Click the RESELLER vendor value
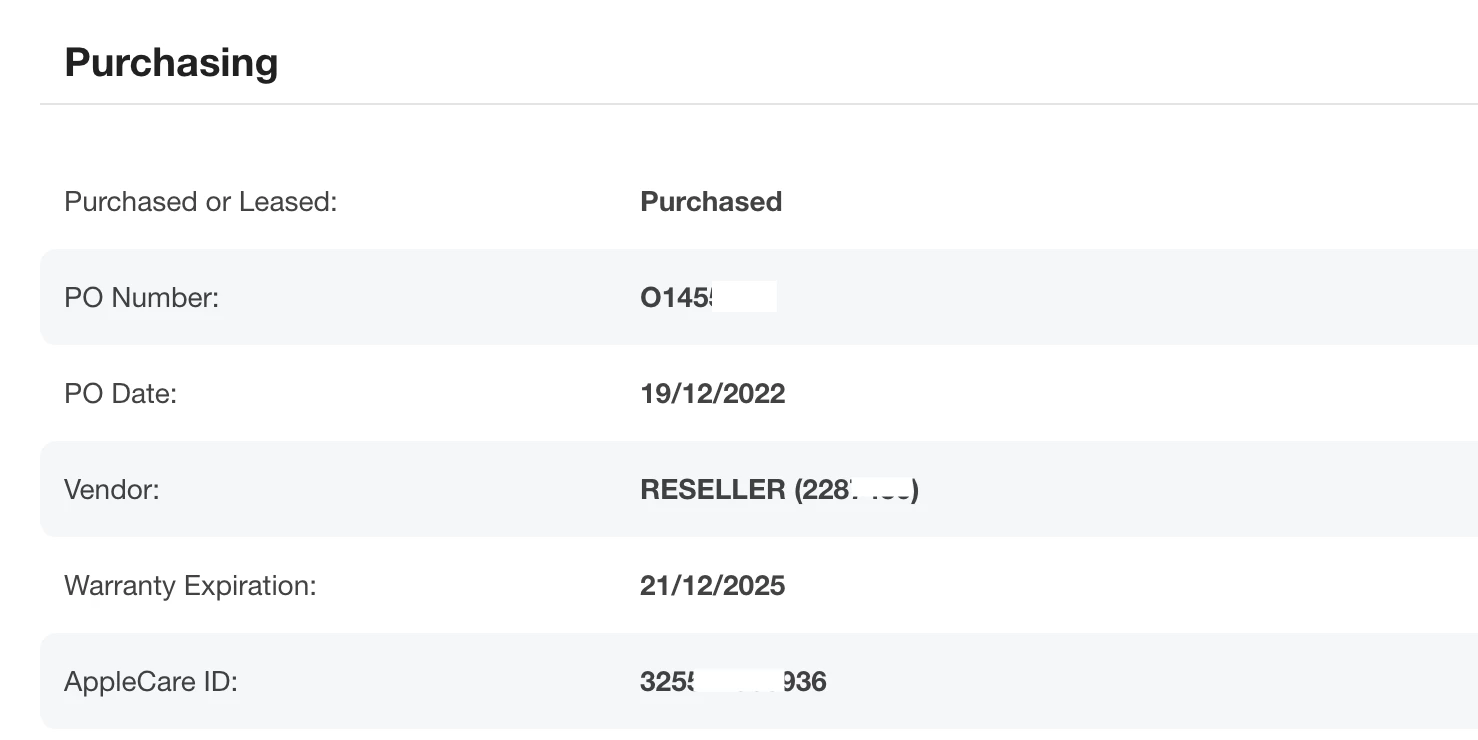This screenshot has width=1478, height=740. tap(780, 489)
